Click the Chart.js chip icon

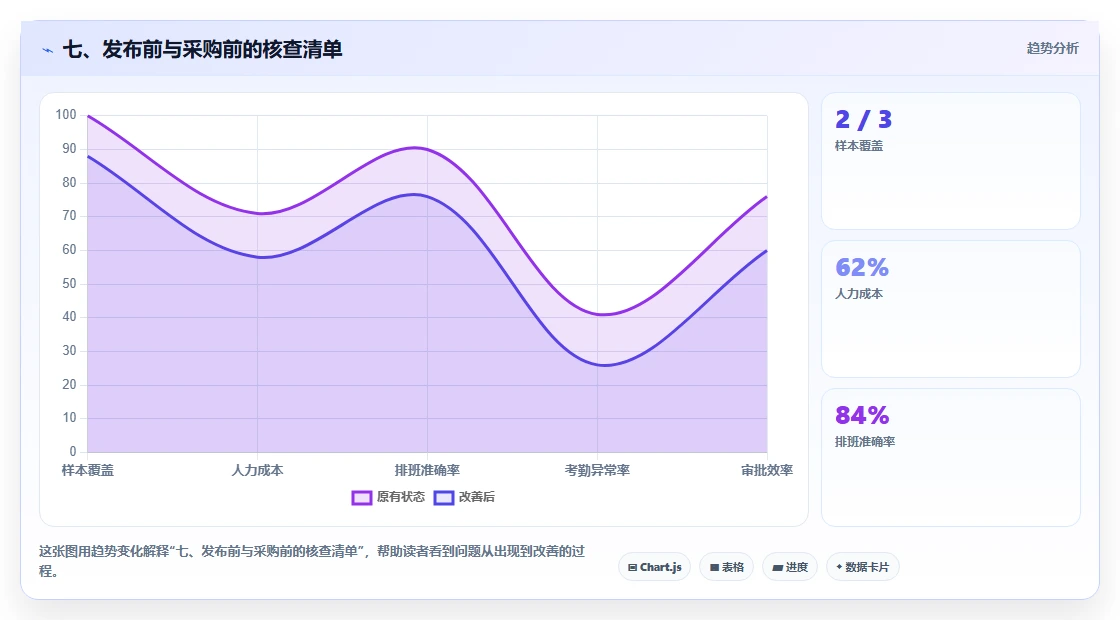coord(632,568)
